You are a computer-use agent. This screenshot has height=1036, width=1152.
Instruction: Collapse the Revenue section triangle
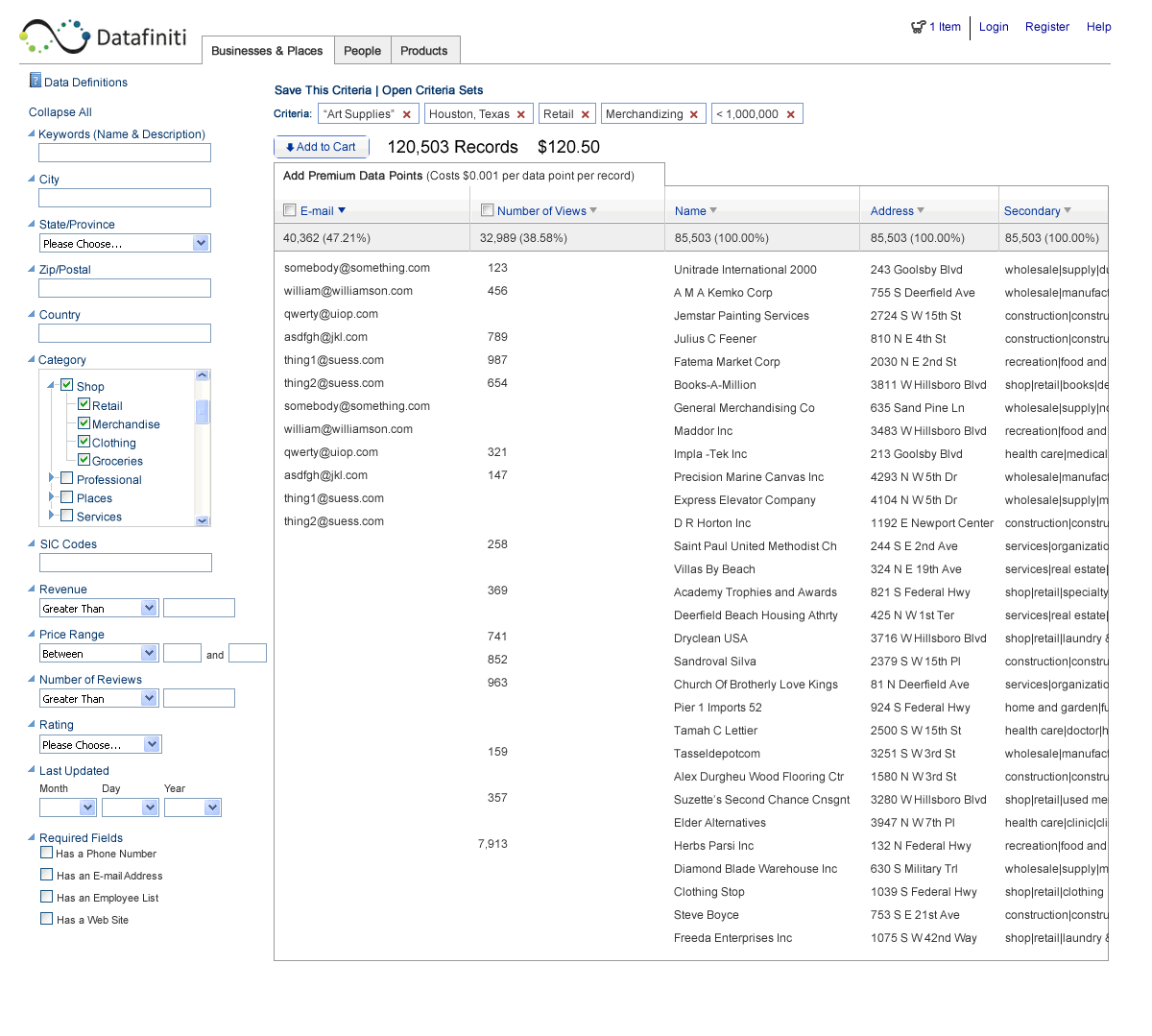(x=32, y=589)
